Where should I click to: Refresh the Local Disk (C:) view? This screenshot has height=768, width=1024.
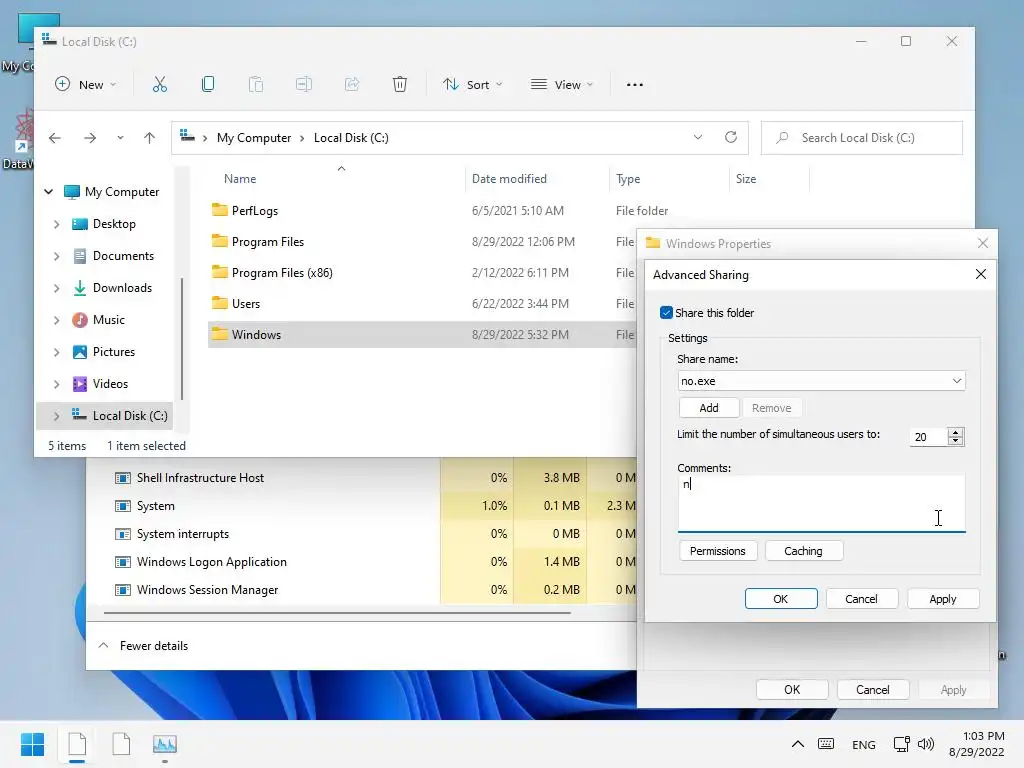point(731,137)
